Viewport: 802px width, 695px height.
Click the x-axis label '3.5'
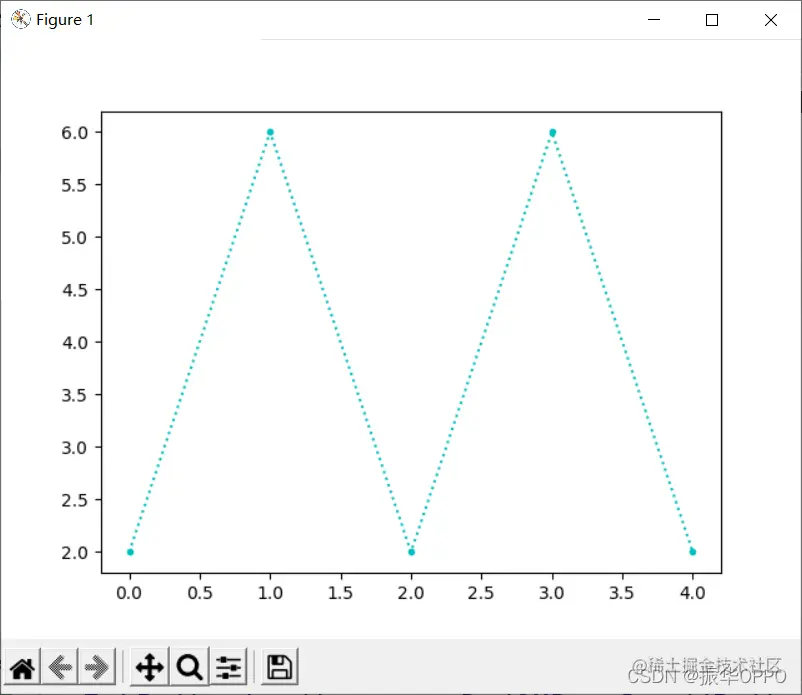coord(622,593)
